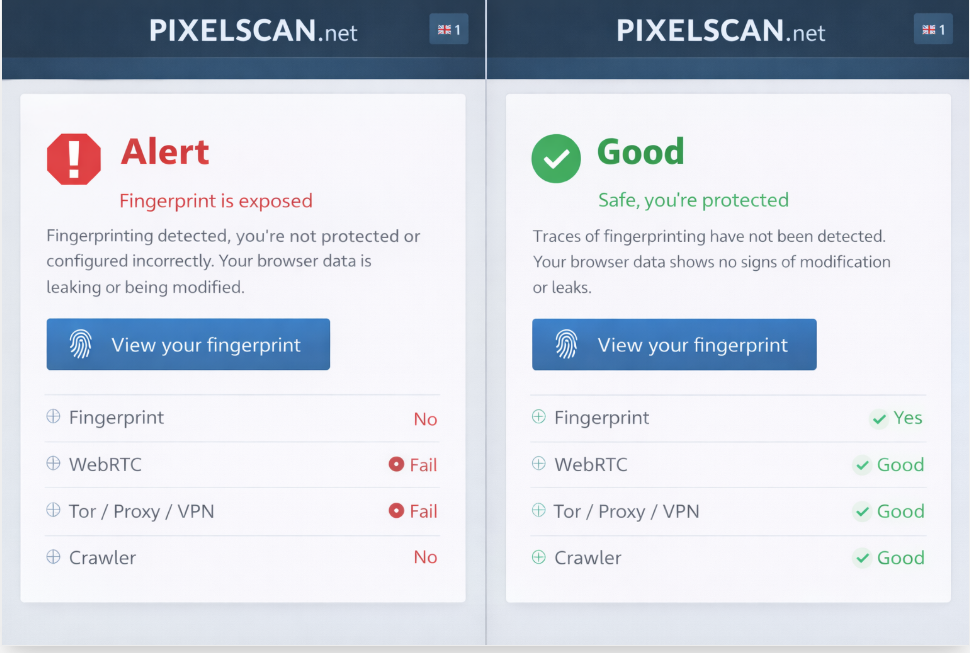The height and width of the screenshot is (653, 970).
Task: Select the No status next to Crawler
Action: tap(425, 557)
